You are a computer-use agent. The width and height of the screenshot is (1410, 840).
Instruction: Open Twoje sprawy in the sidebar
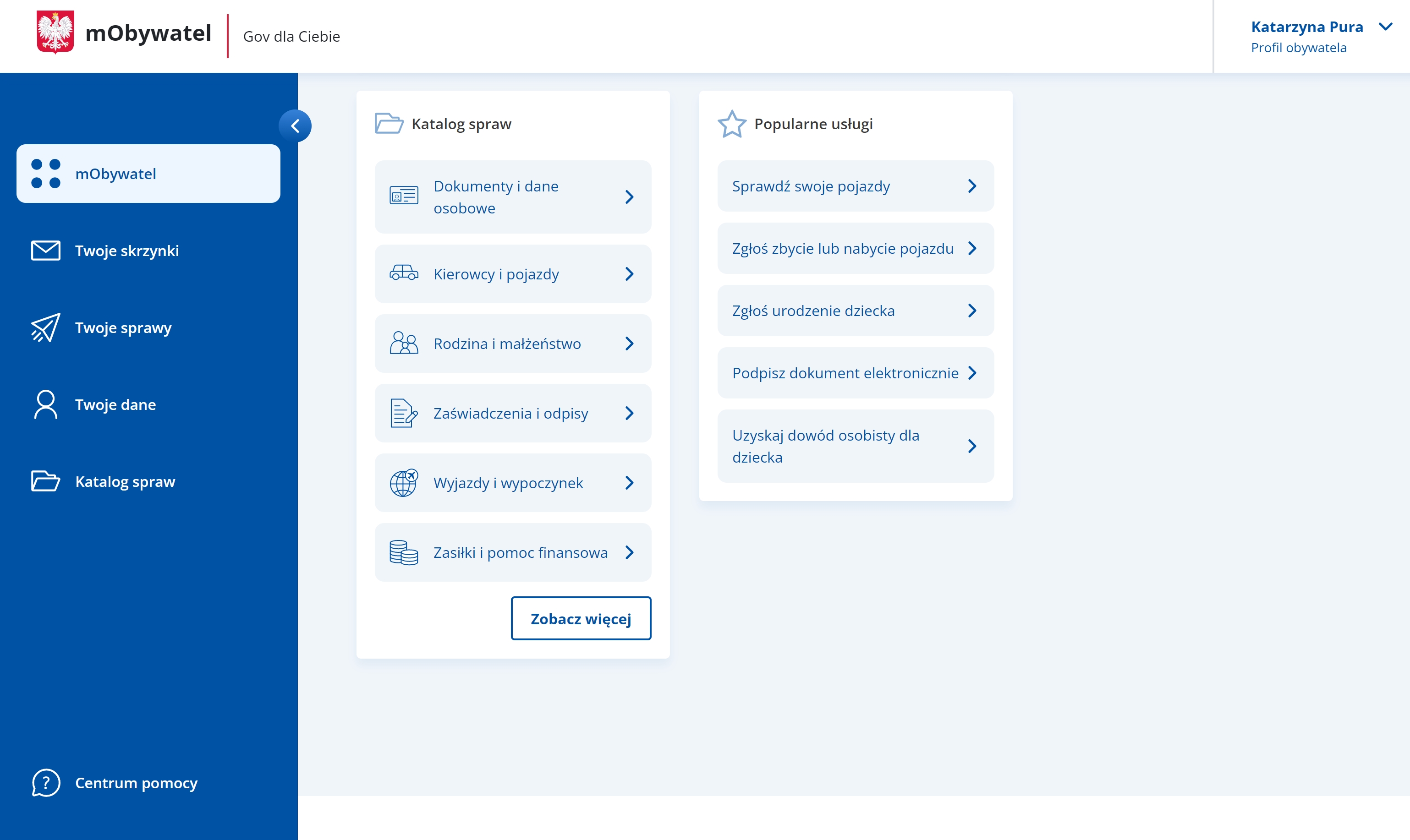(148, 327)
